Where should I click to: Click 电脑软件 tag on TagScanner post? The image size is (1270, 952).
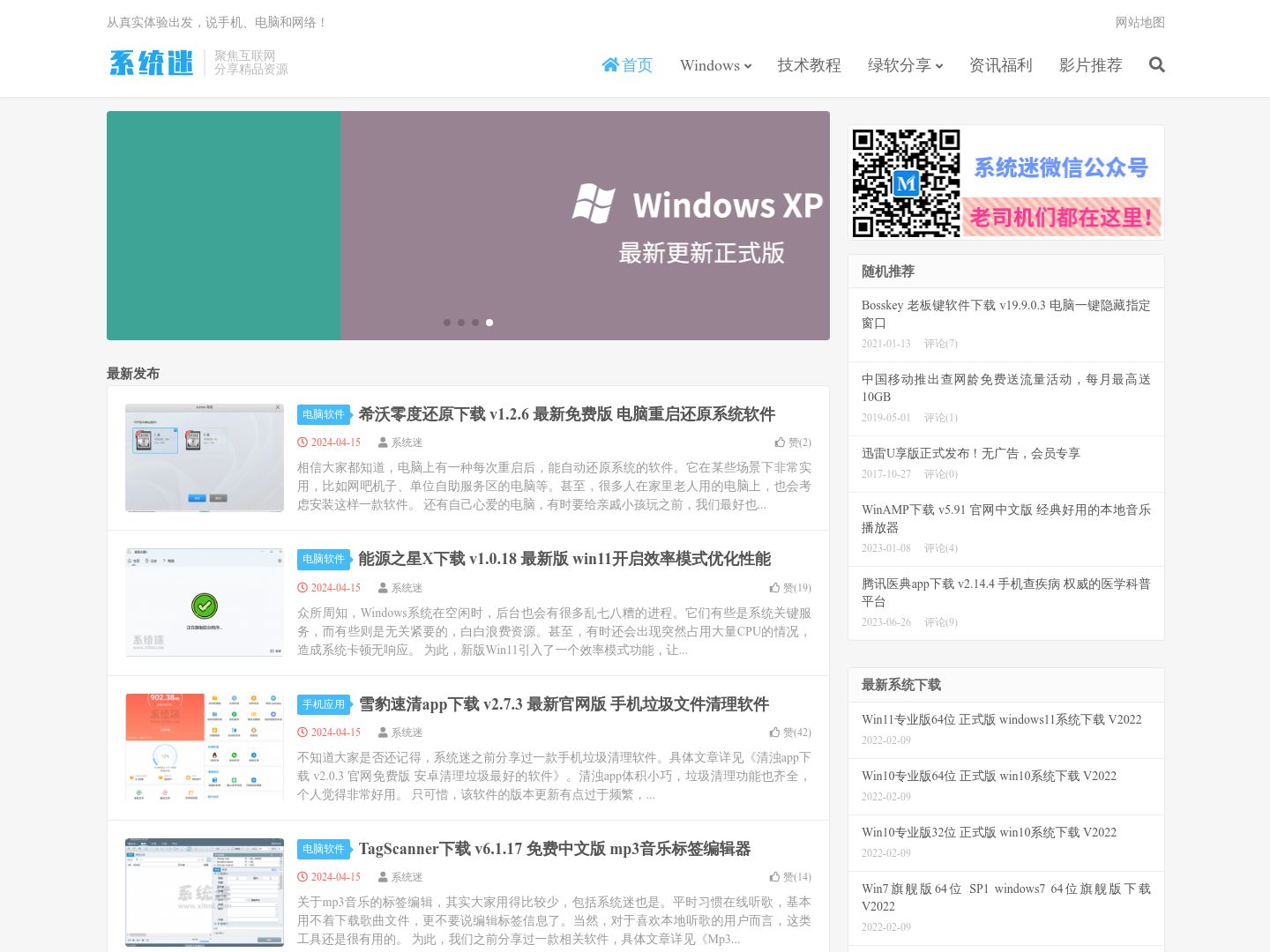tap(324, 849)
